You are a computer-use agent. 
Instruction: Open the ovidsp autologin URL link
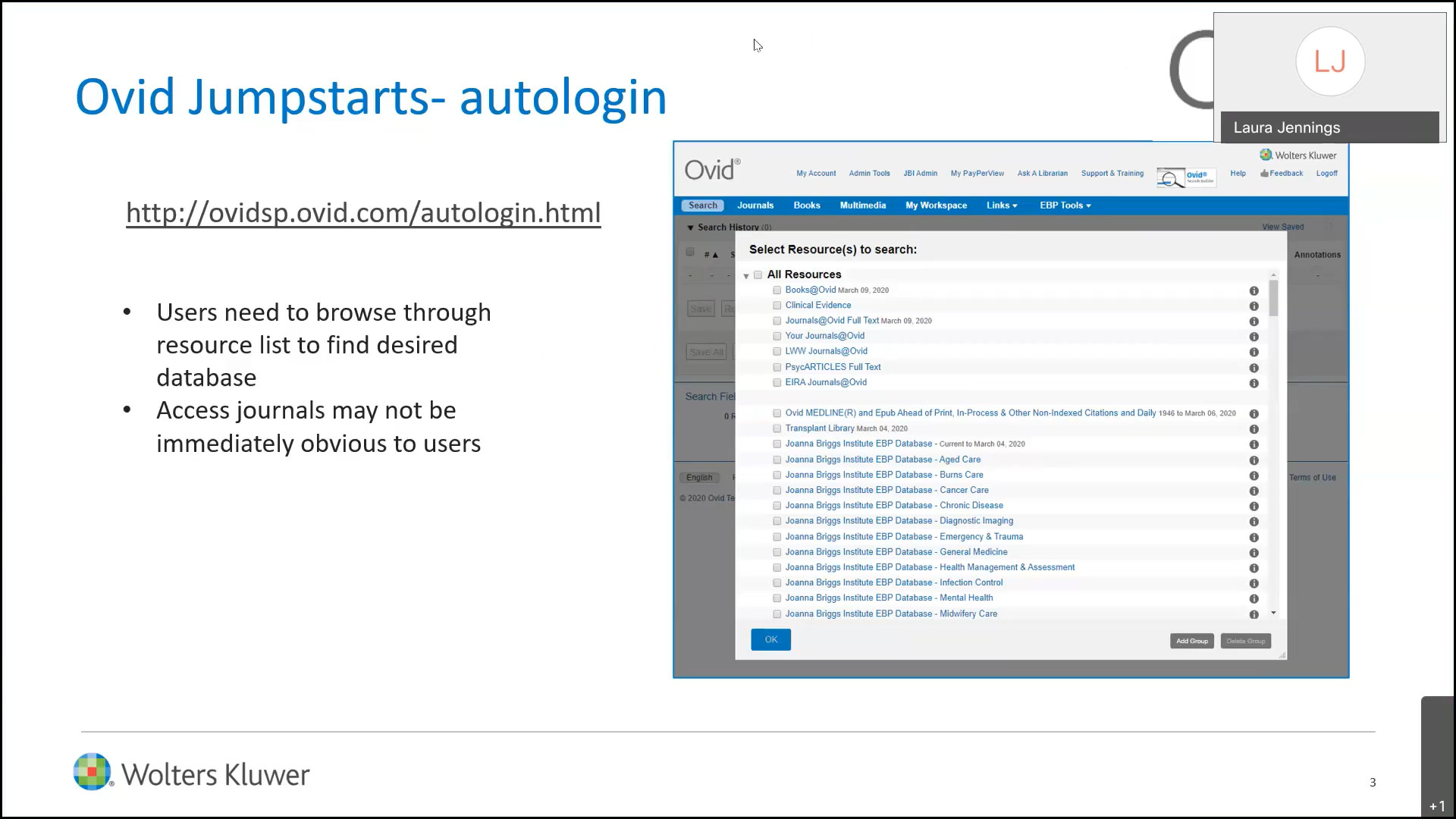363,213
